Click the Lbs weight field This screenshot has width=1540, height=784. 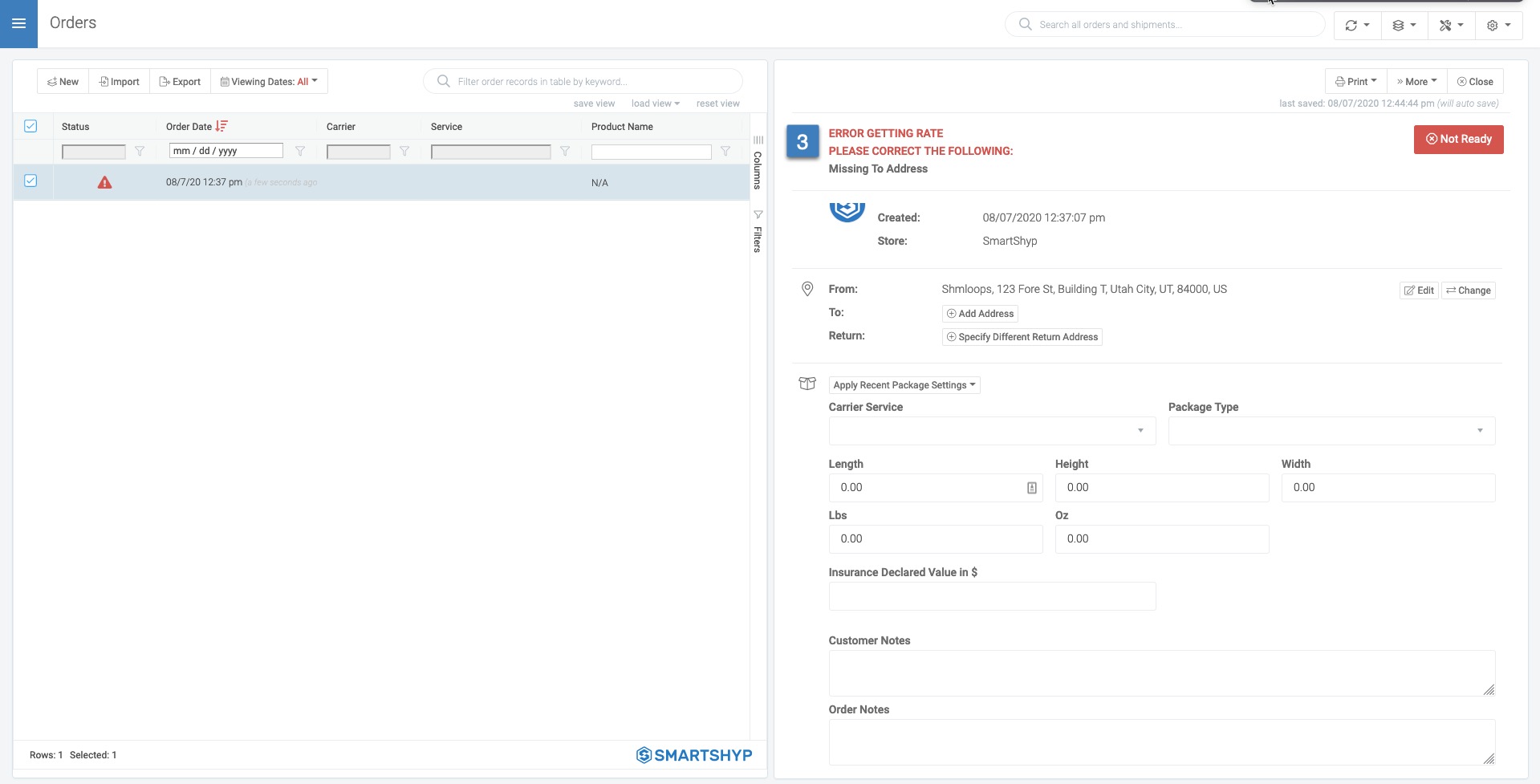point(936,539)
